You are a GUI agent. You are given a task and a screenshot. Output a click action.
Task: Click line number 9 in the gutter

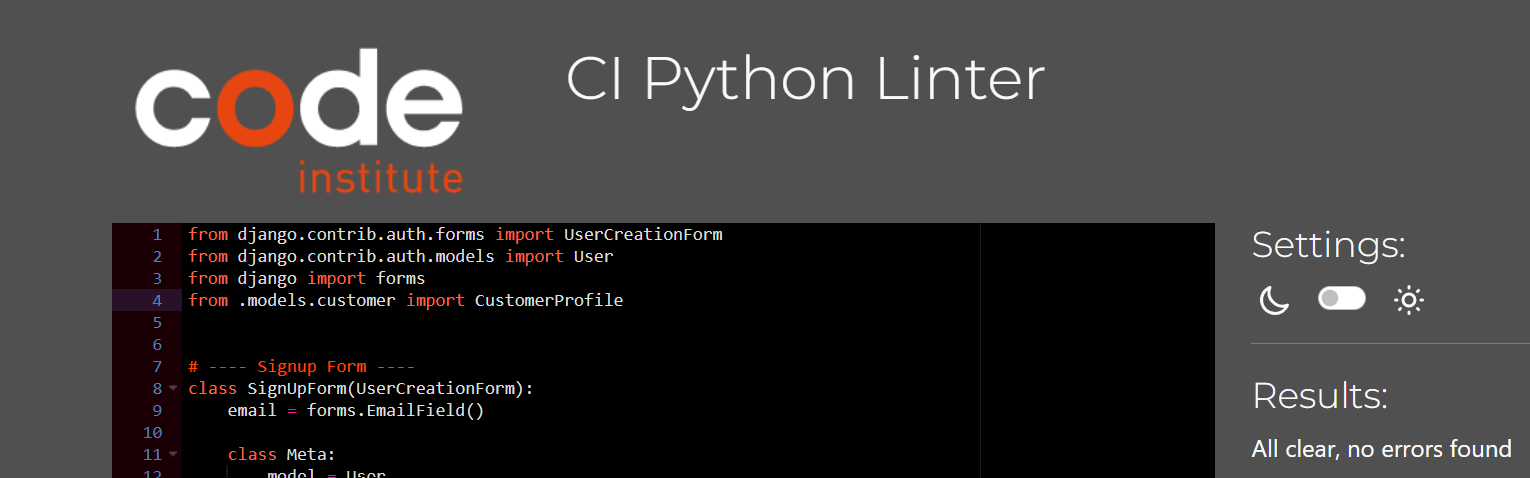point(157,410)
